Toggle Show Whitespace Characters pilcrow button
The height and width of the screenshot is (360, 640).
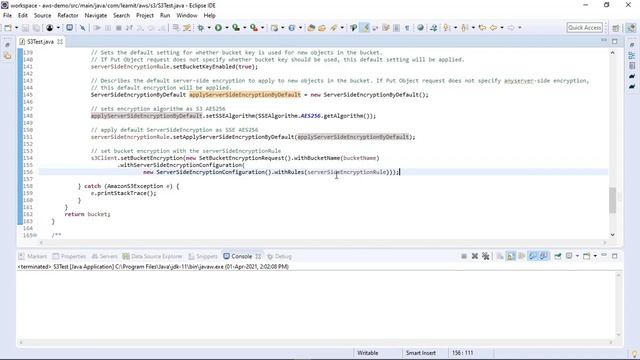(407, 28)
